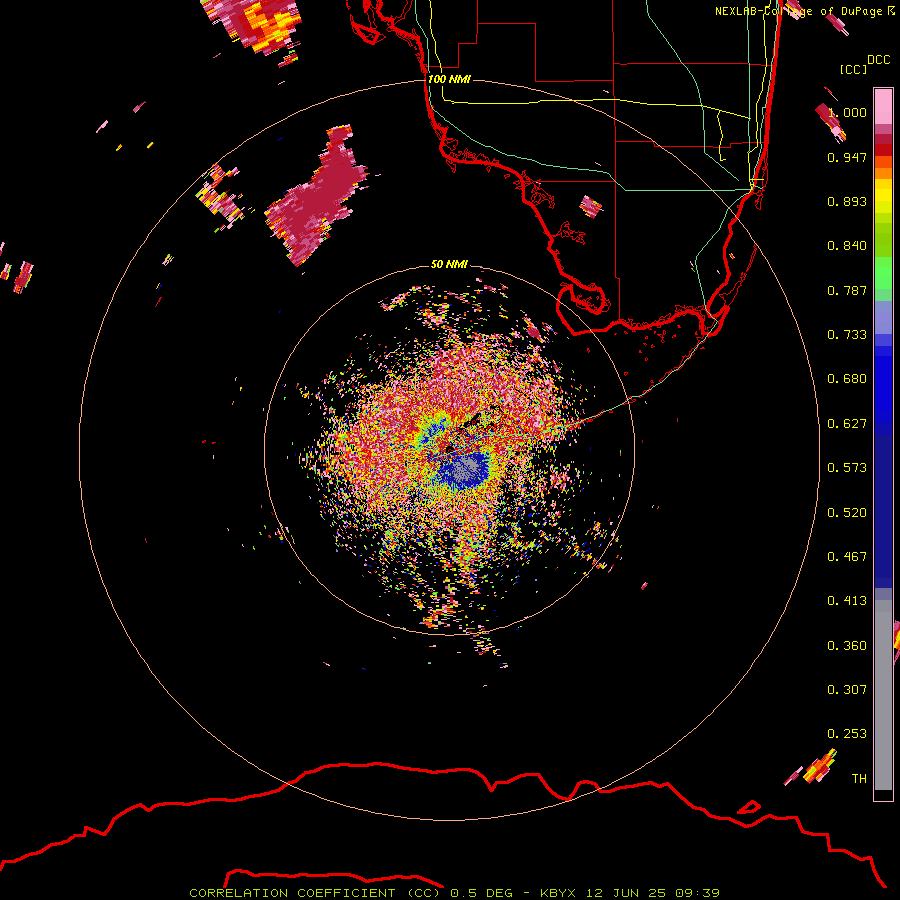Click the 0.733 scale value
The image size is (900, 900).
tap(847, 335)
